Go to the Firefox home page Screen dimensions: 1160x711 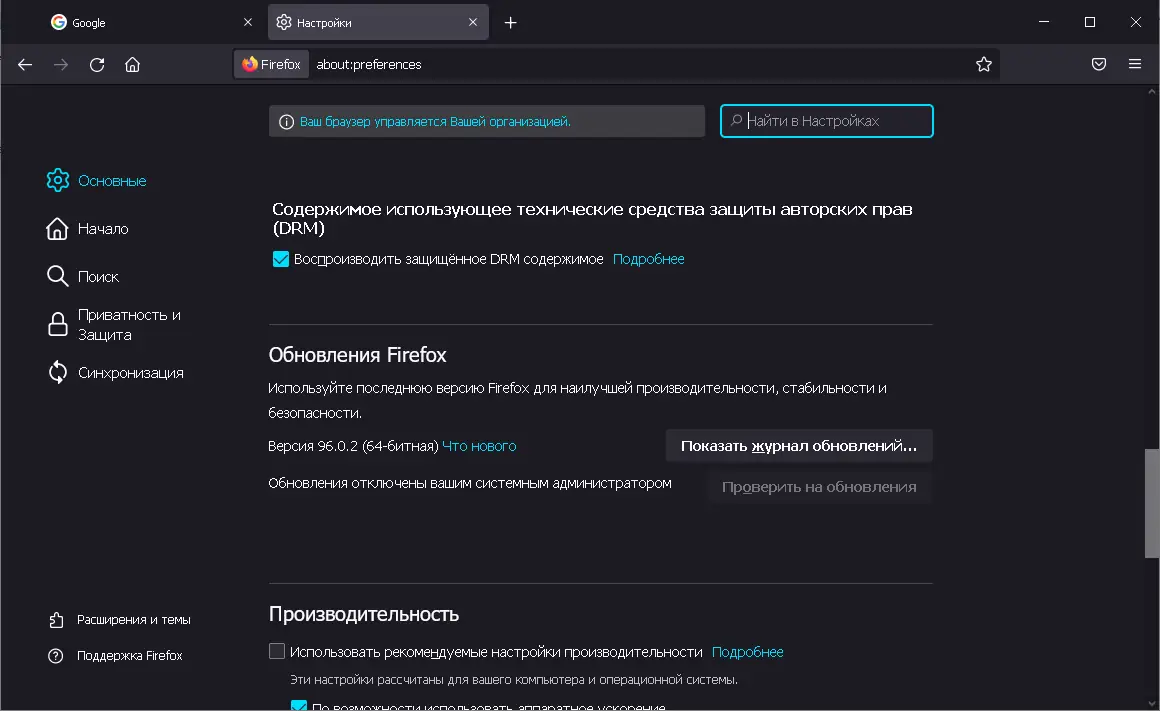132,64
